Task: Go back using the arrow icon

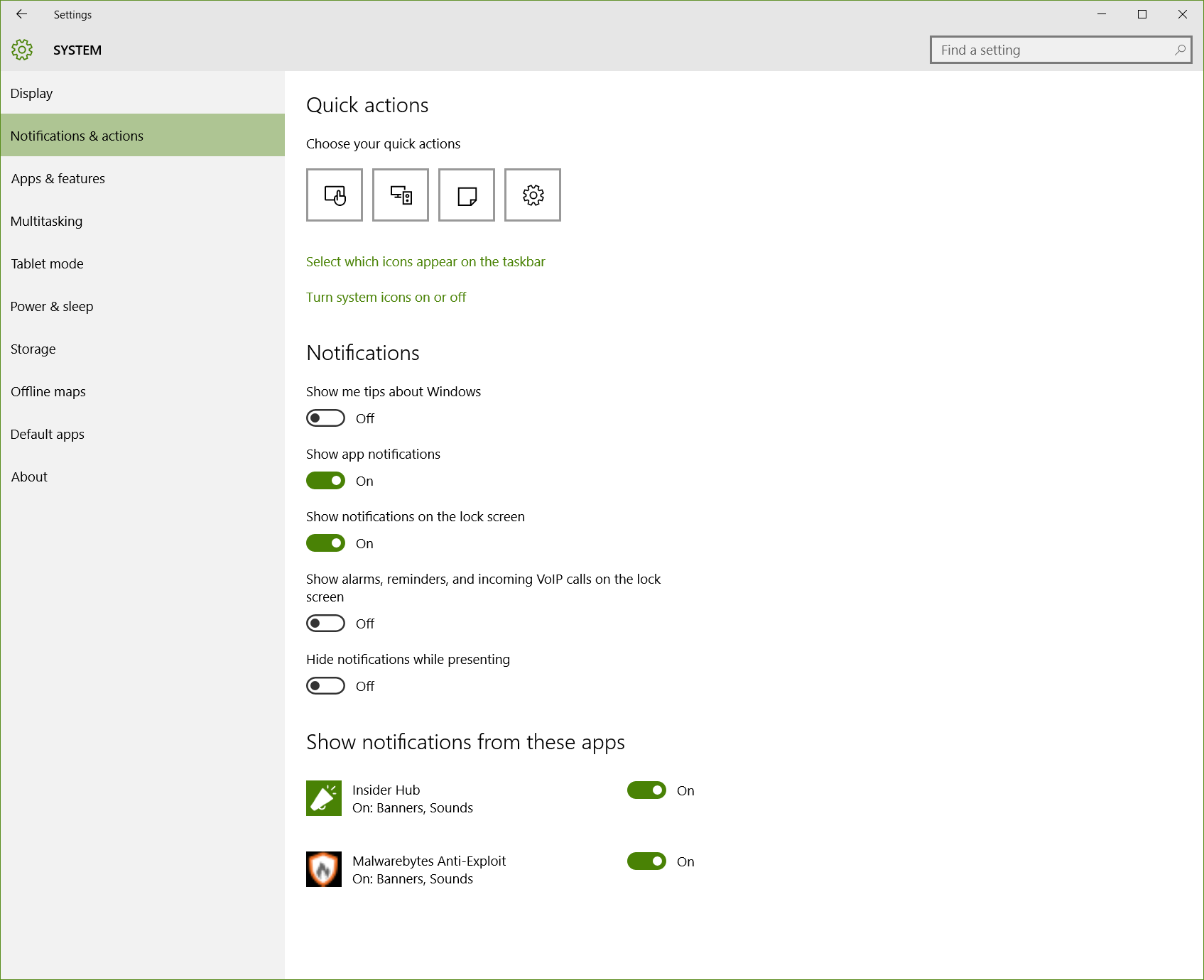Action: pos(22,14)
